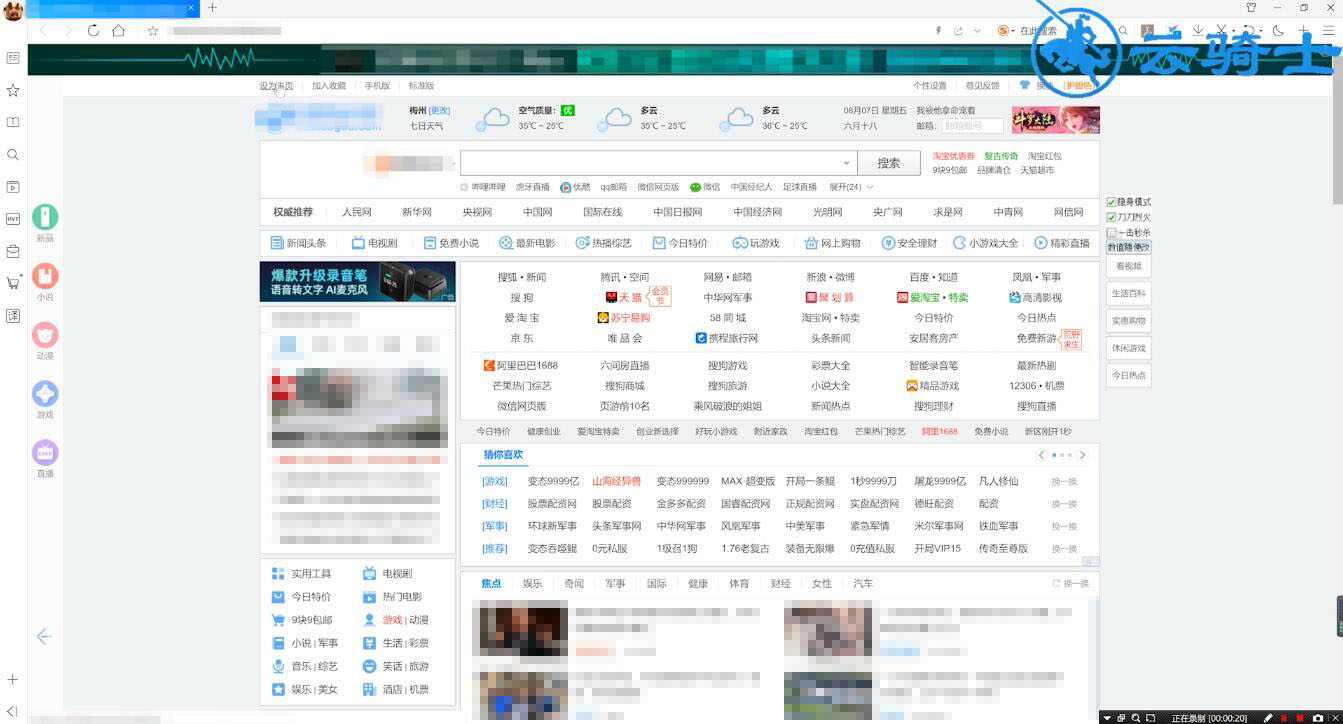Viewport: 1343px width, 724px height.
Task: Open 天猫 site link
Action: click(x=623, y=298)
